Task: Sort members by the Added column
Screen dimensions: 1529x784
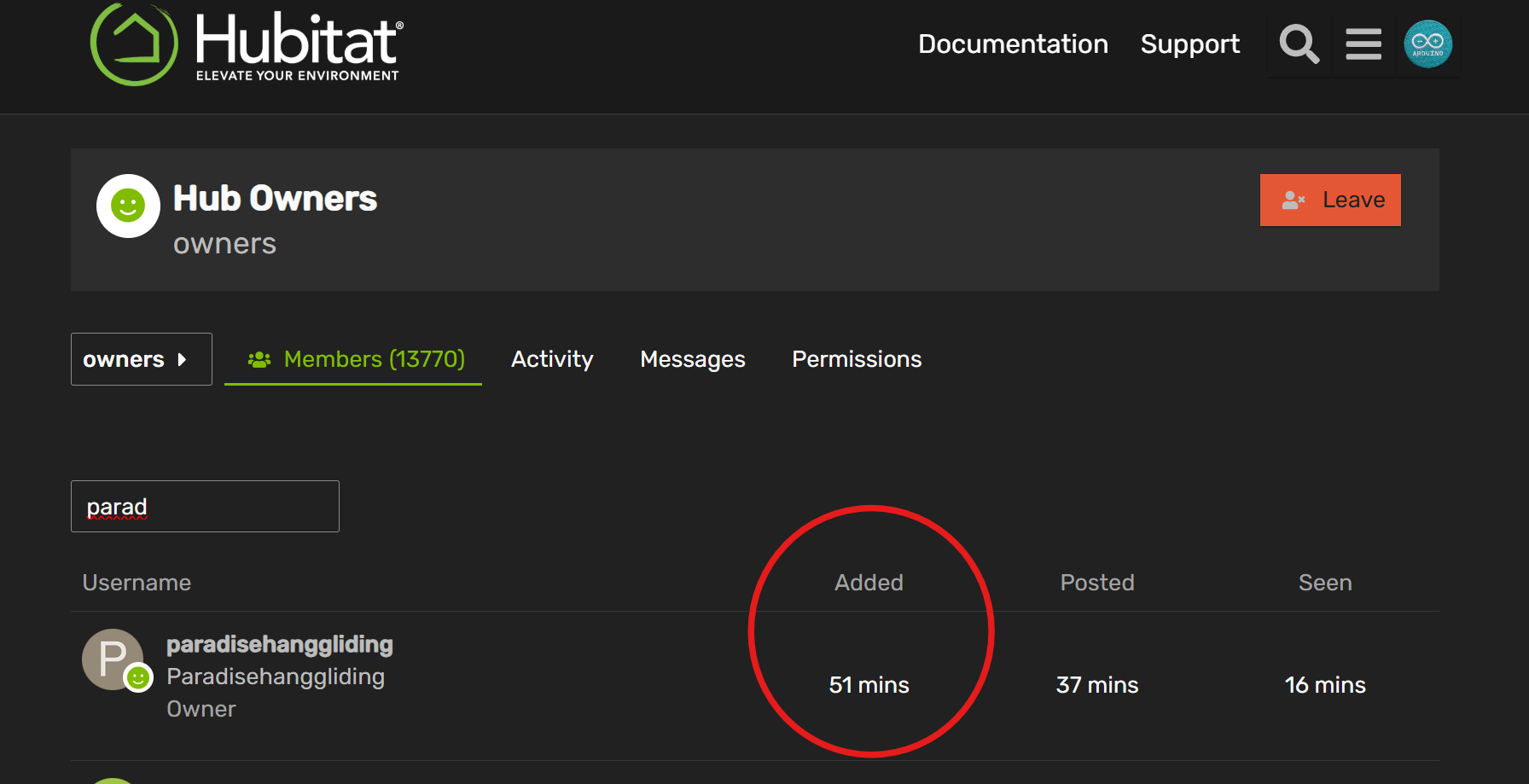Action: coord(869,583)
